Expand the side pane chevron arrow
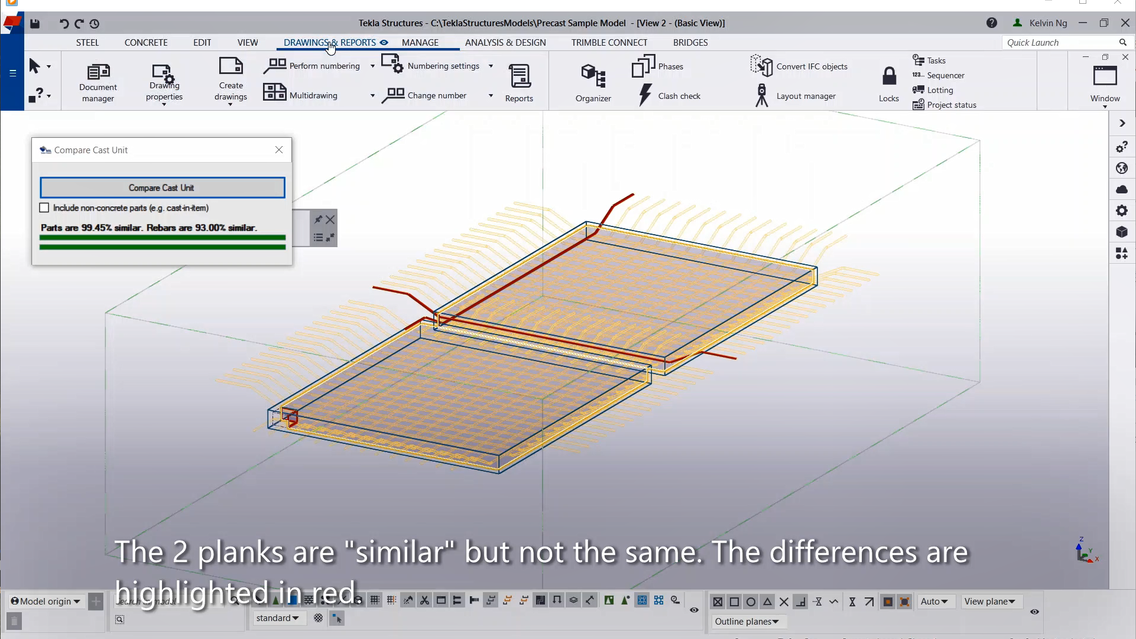 (1122, 123)
